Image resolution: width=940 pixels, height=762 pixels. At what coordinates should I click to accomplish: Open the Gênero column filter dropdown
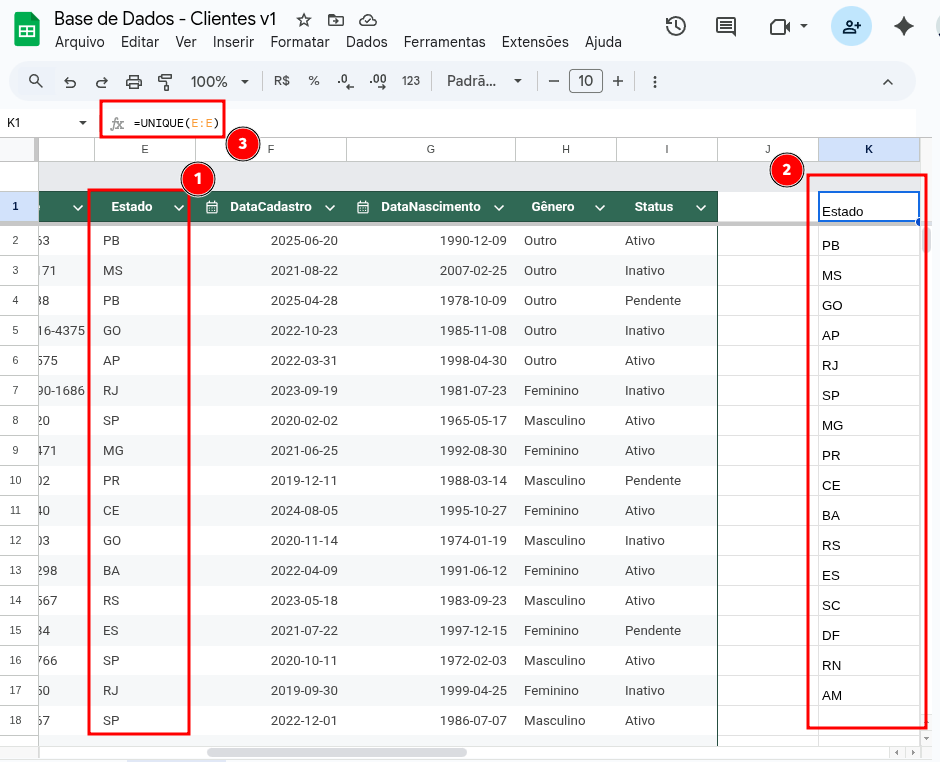click(599, 208)
